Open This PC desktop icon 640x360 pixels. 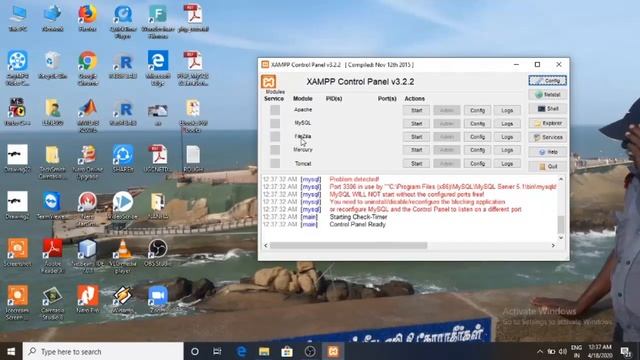coord(18,18)
